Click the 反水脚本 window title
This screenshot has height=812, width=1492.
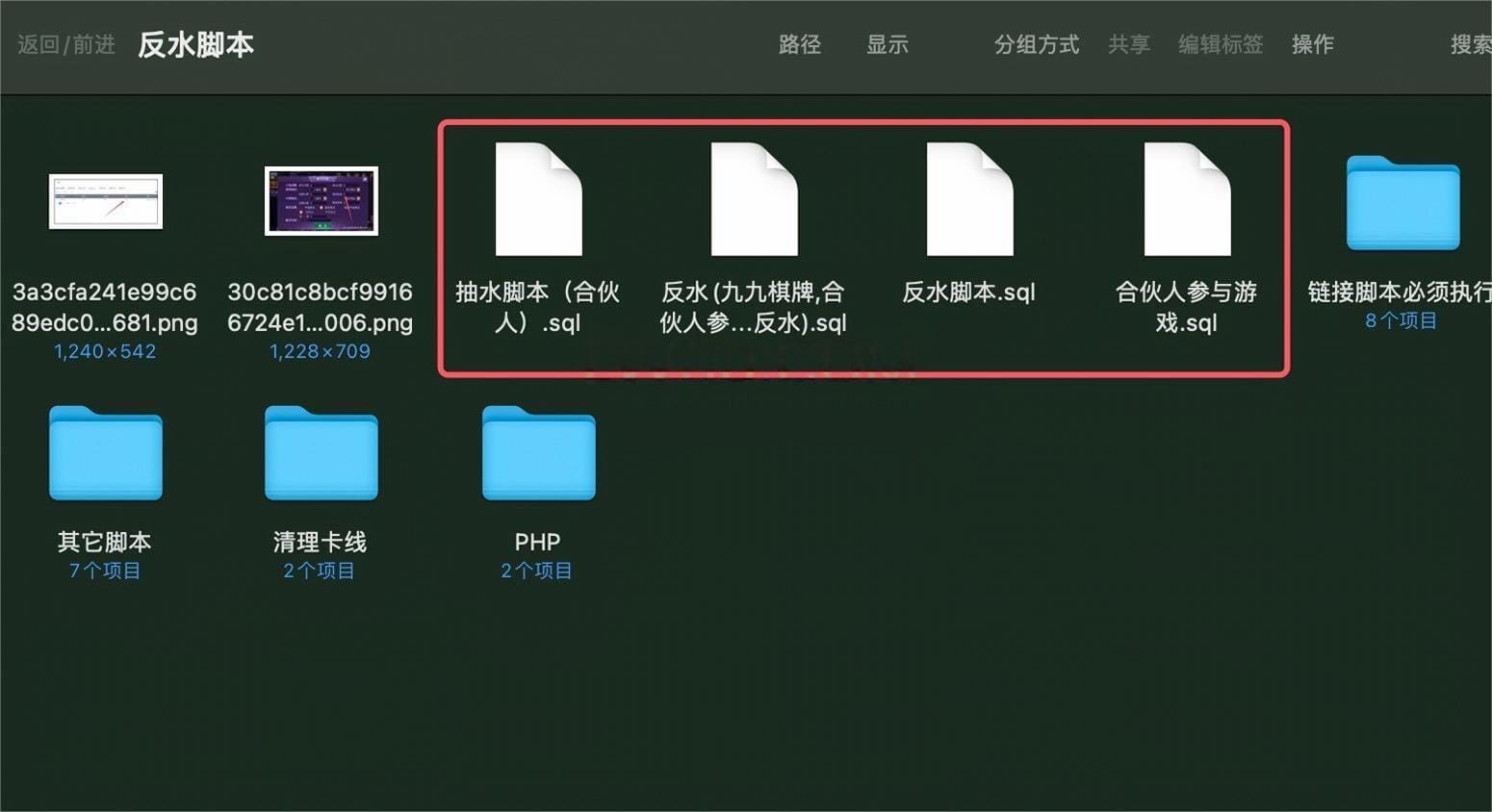[x=195, y=44]
